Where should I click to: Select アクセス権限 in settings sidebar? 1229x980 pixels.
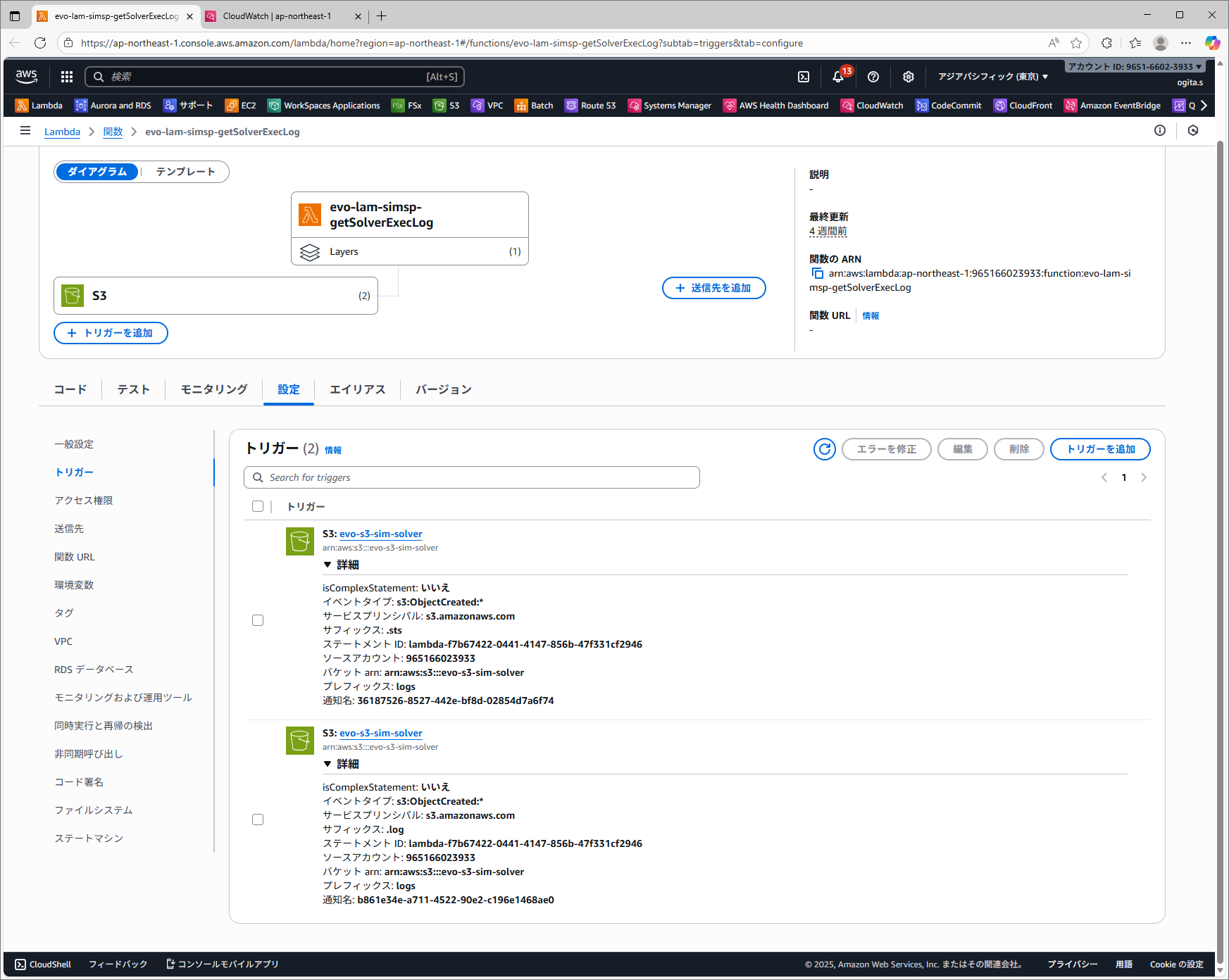84,501
